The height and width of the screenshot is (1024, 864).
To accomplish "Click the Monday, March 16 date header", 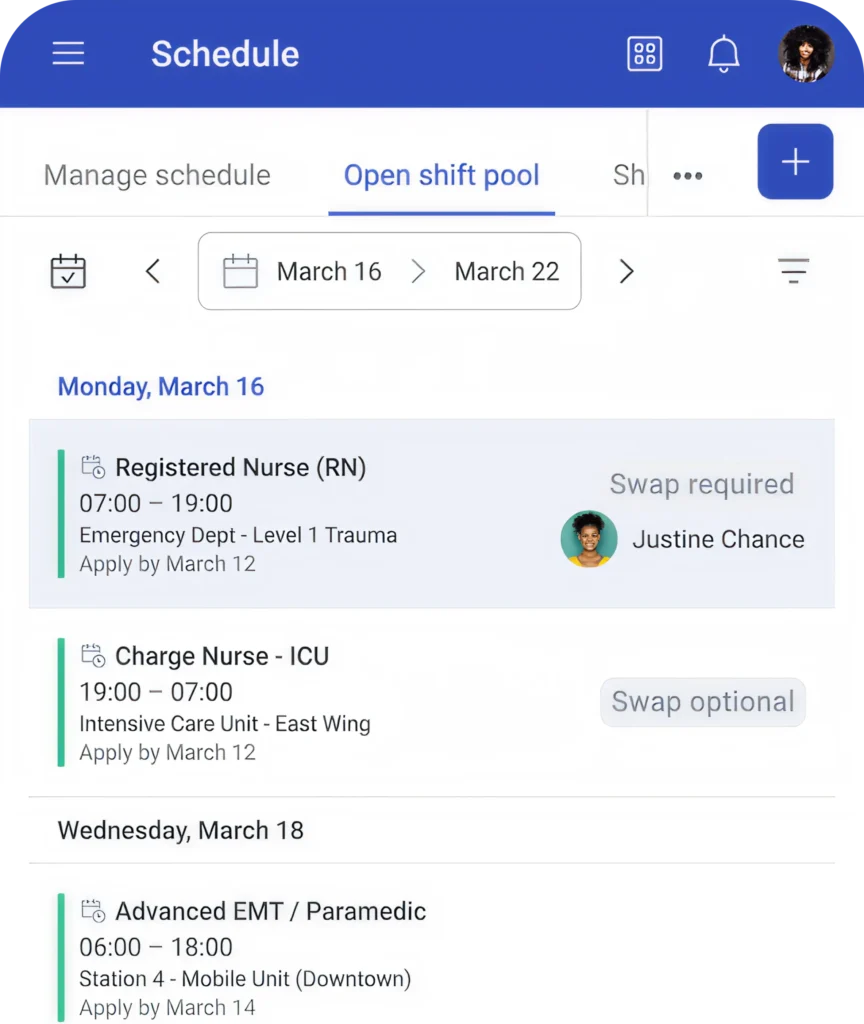I will [x=161, y=387].
